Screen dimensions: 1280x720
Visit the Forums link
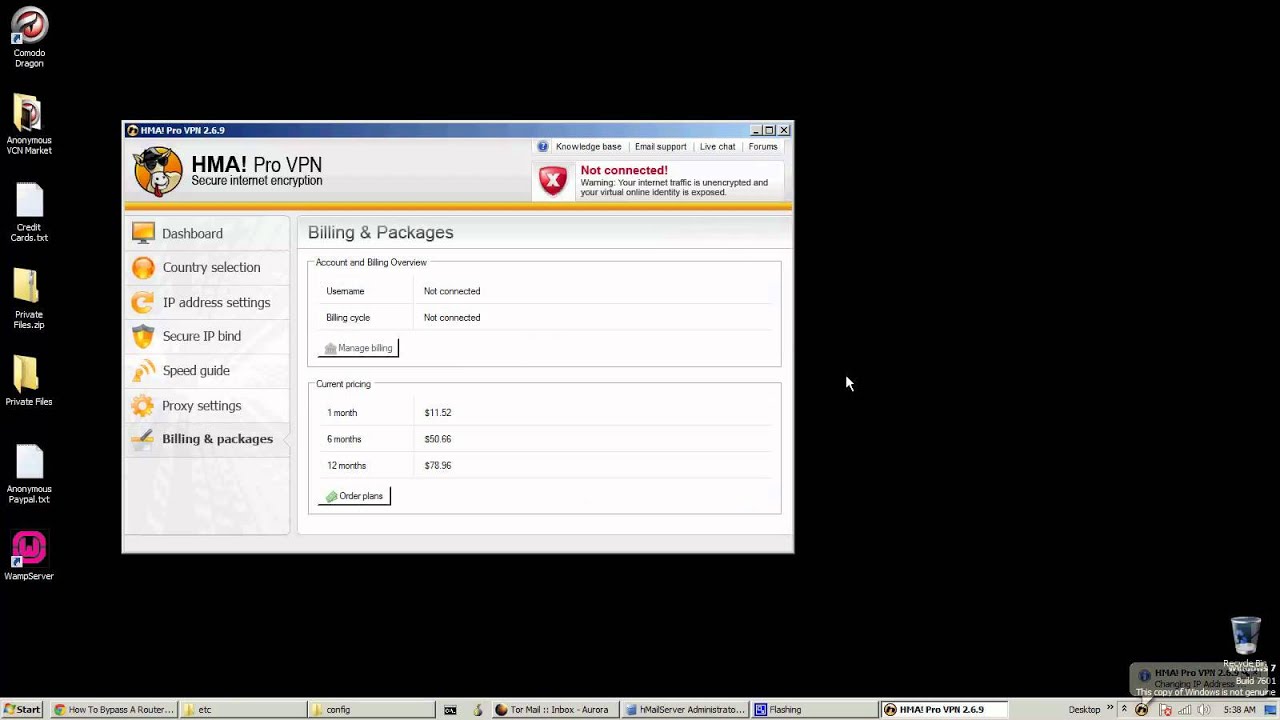coord(762,147)
